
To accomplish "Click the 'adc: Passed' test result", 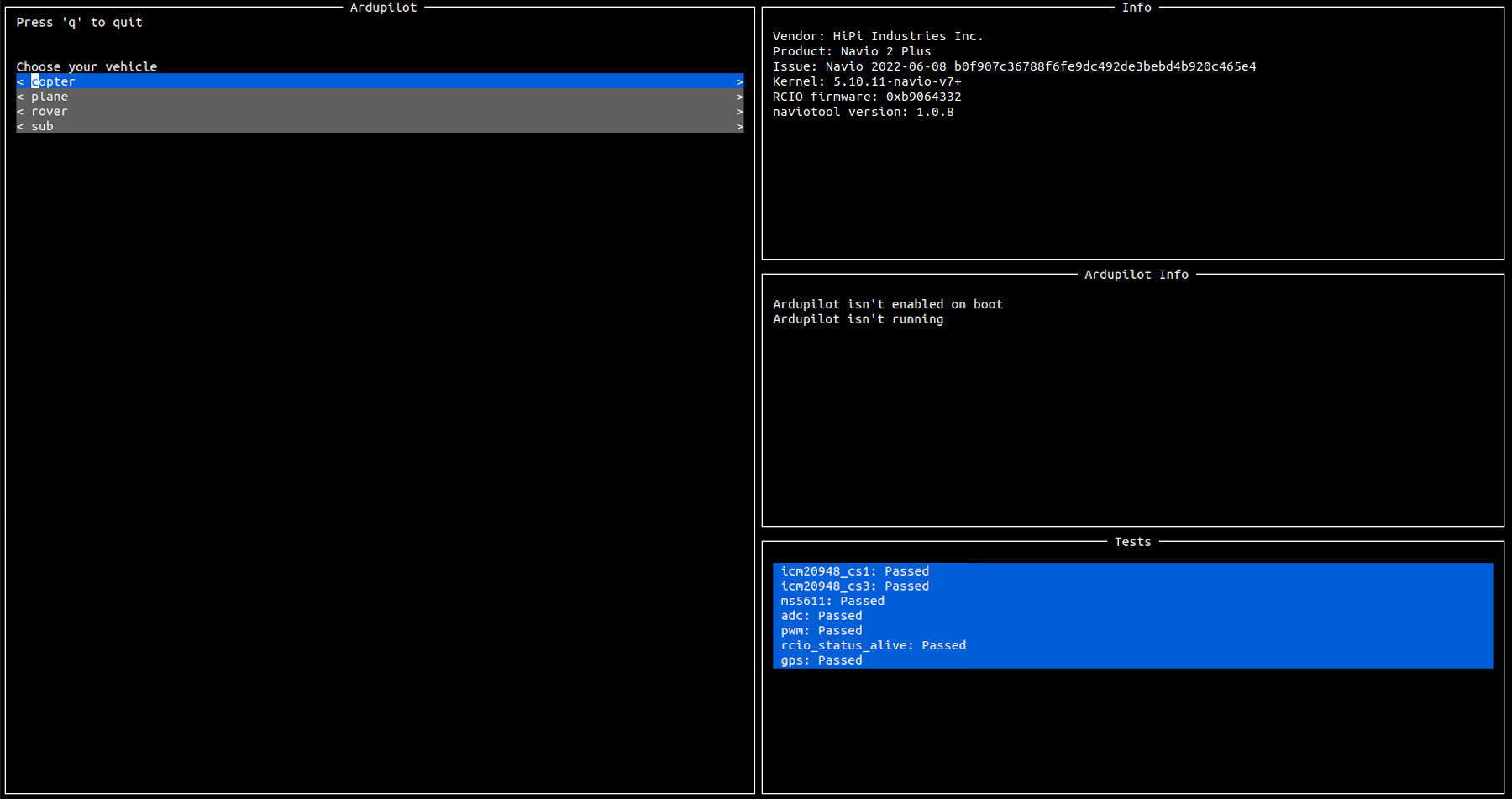I will [x=822, y=616].
